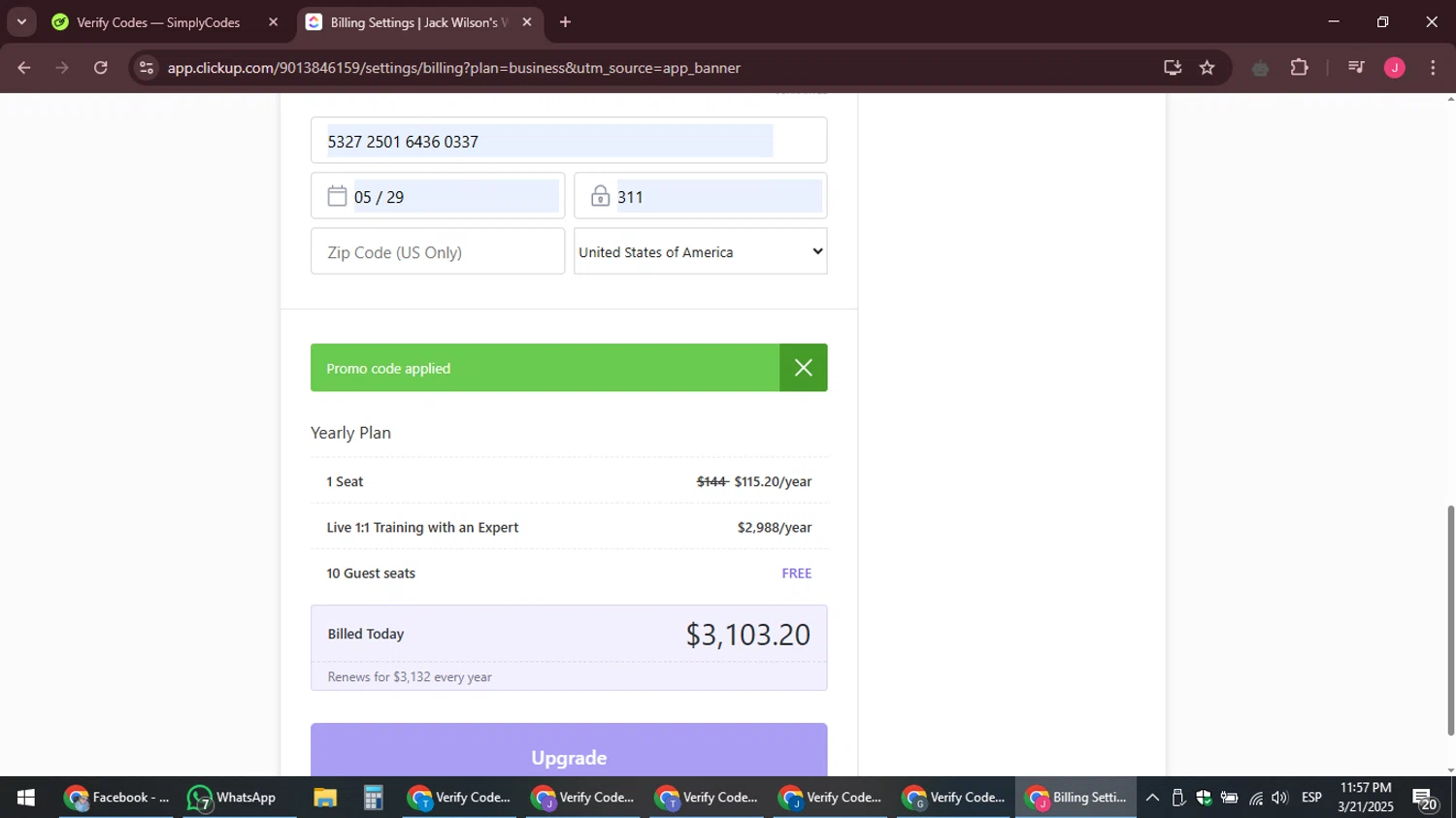The image size is (1456, 818).
Task: Switch the ESP input language
Action: [1311, 798]
